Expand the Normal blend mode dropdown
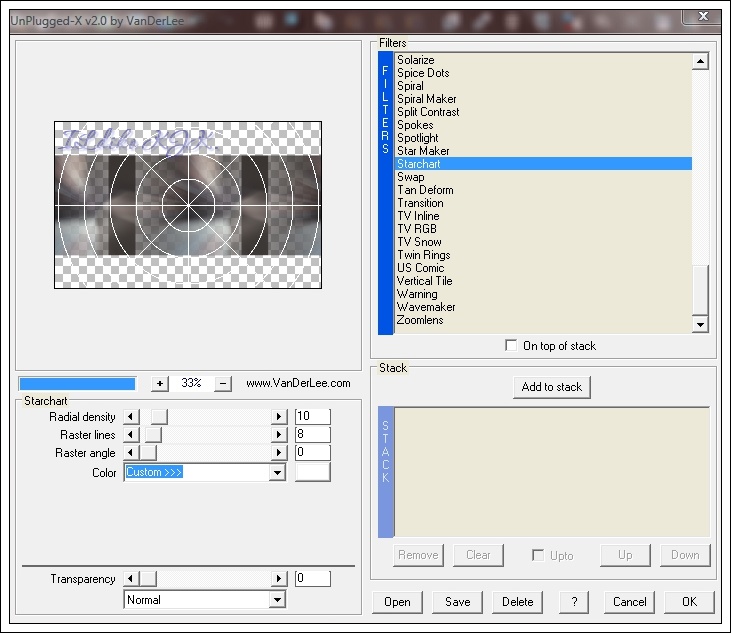This screenshot has width=731, height=633. coord(277,600)
